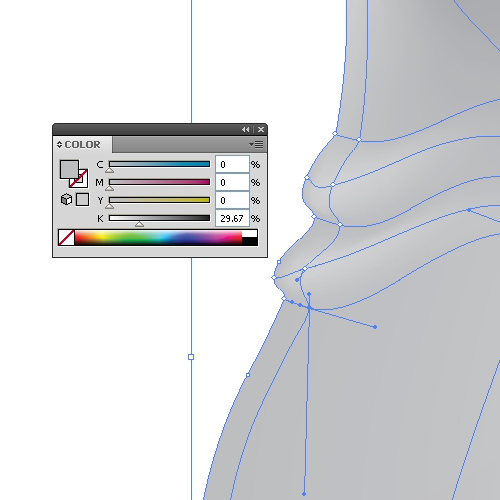Click the Magenta value input field
Viewport: 500px width, 500px height.
(x=232, y=182)
